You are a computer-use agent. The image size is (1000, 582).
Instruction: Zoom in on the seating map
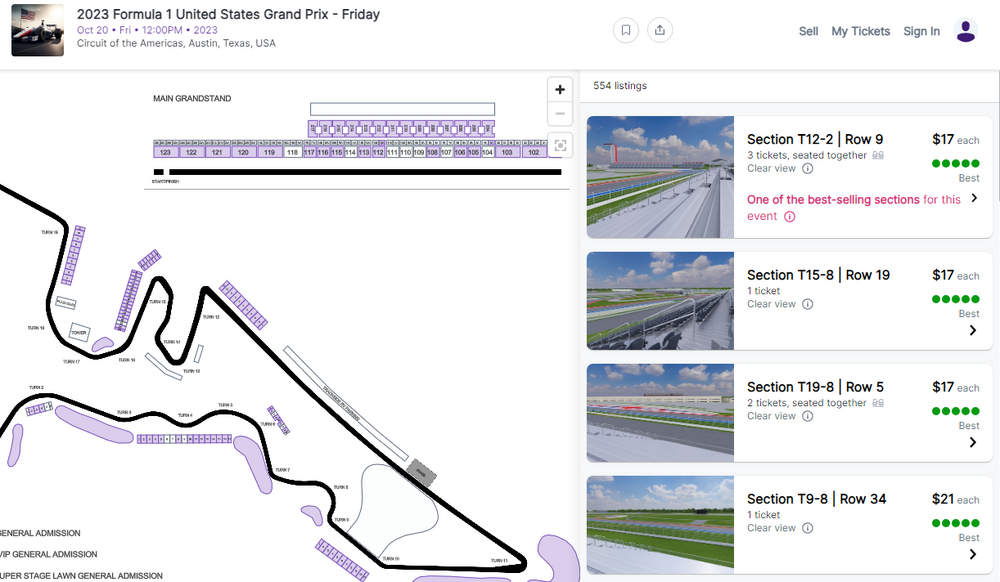[560, 89]
